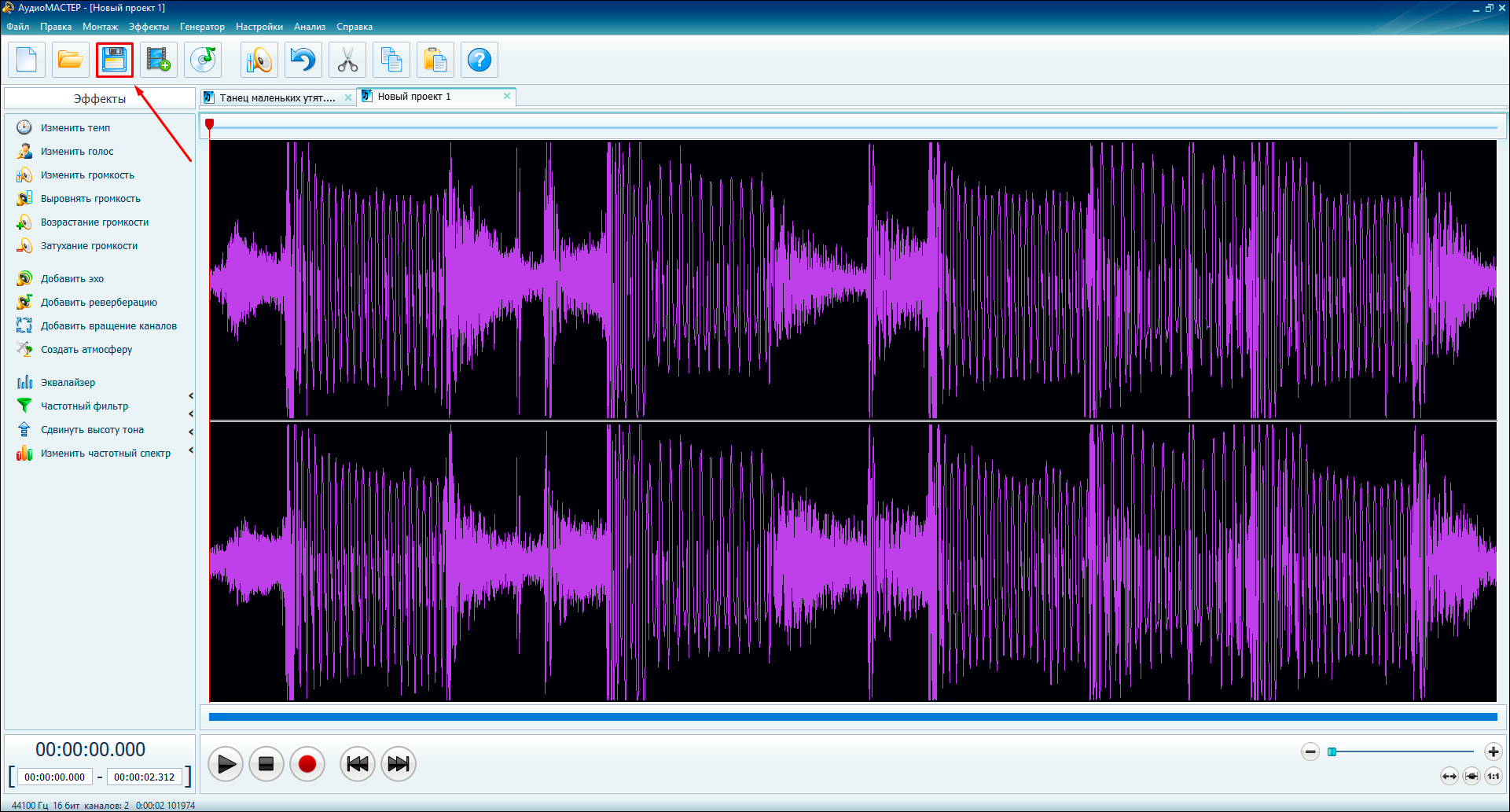Select Изменить голос effect

[x=77, y=151]
